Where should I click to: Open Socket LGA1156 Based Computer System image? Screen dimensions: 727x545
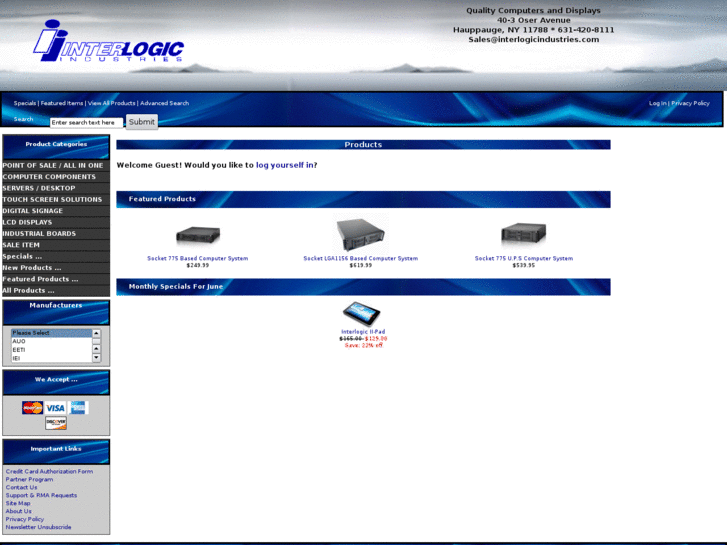tap(361, 235)
